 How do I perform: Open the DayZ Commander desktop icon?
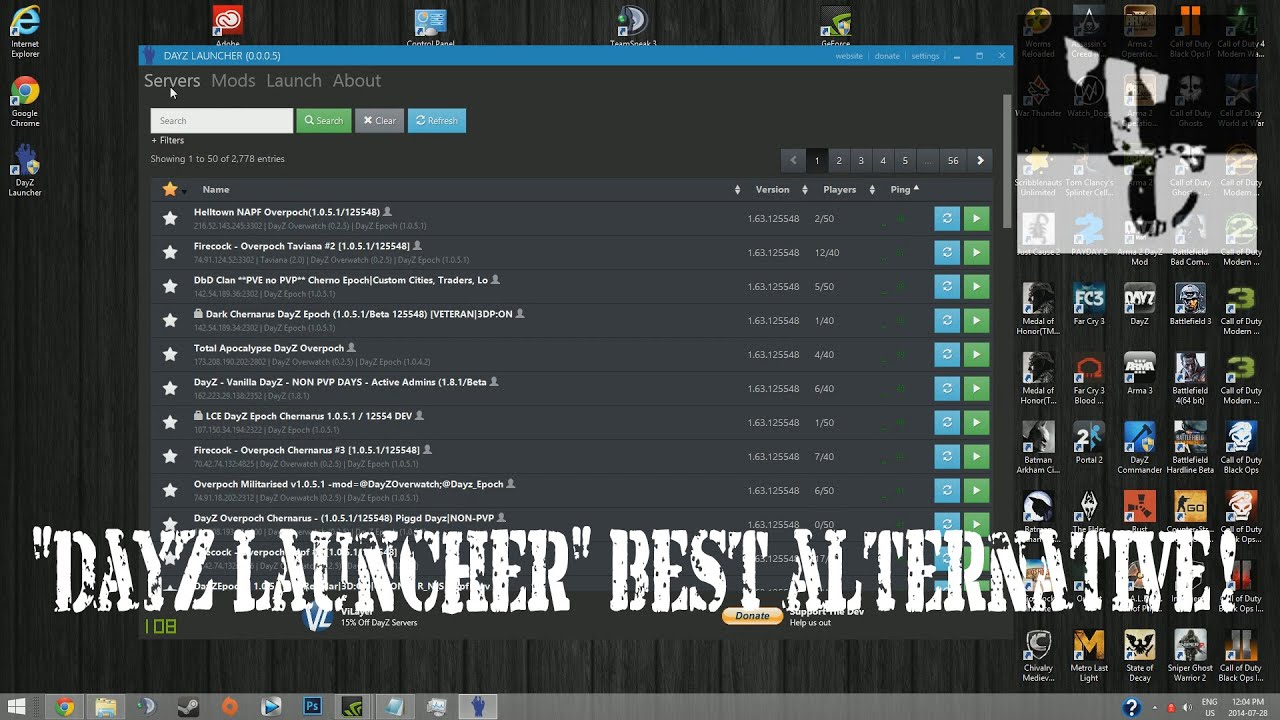(1139, 448)
